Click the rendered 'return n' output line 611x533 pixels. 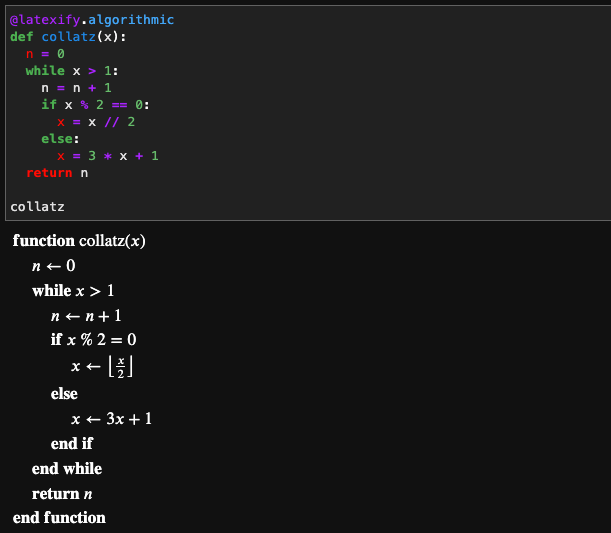tap(62, 494)
